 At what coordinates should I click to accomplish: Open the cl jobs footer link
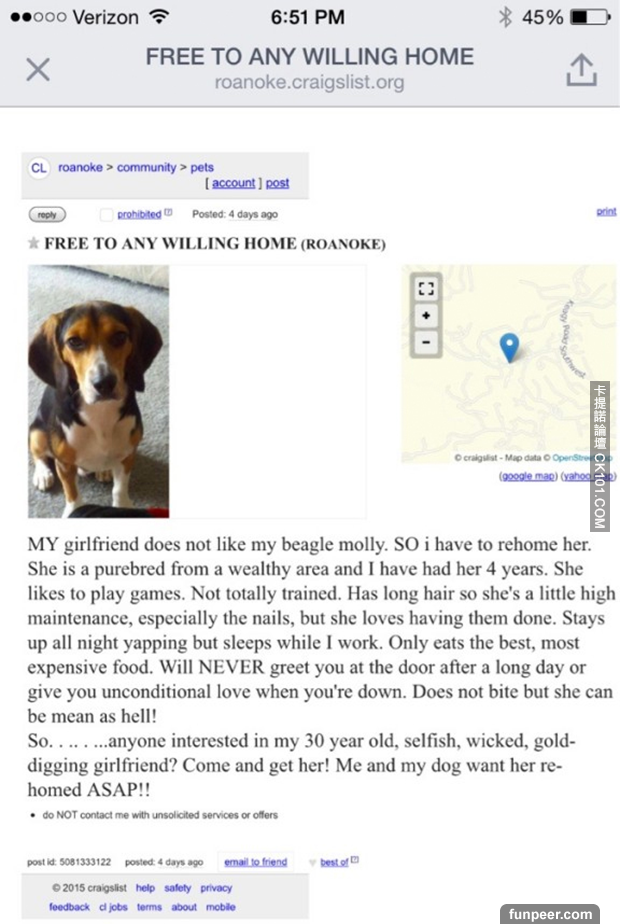[x=112, y=907]
